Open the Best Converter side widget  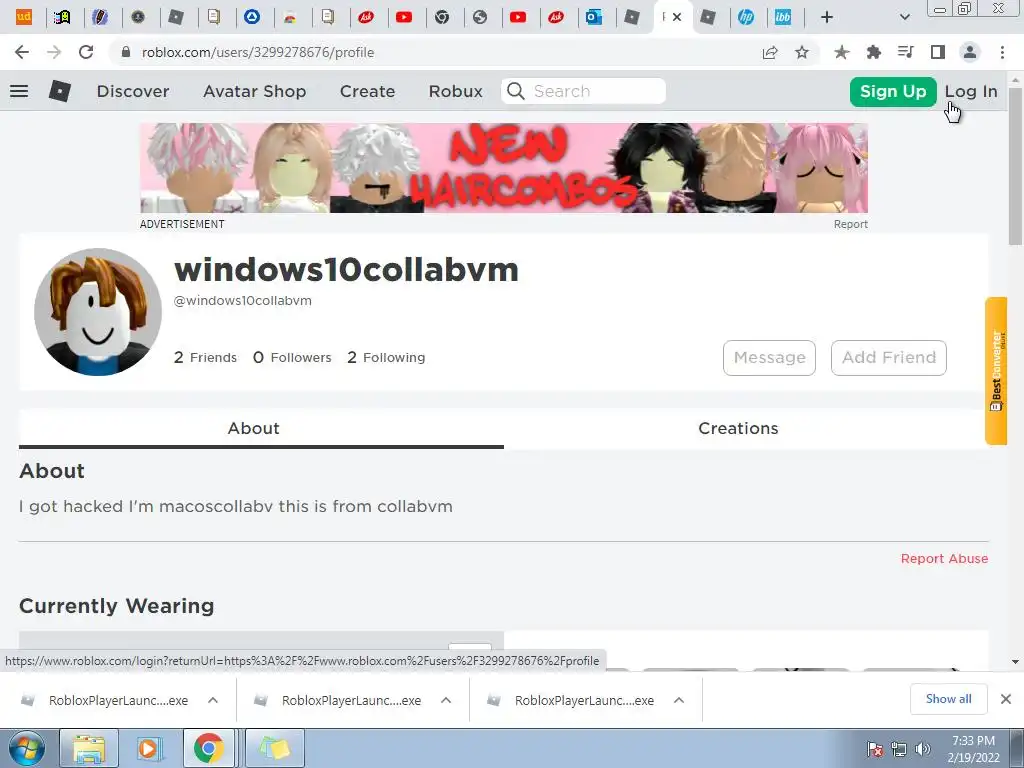pos(996,370)
